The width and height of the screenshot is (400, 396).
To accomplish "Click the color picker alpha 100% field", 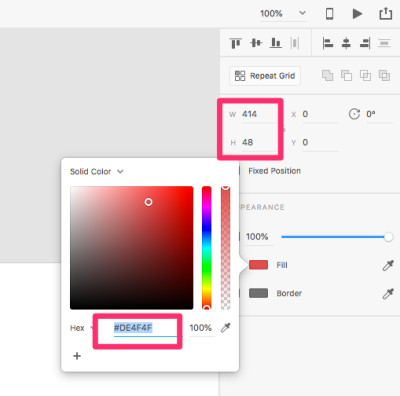I will 201,328.
